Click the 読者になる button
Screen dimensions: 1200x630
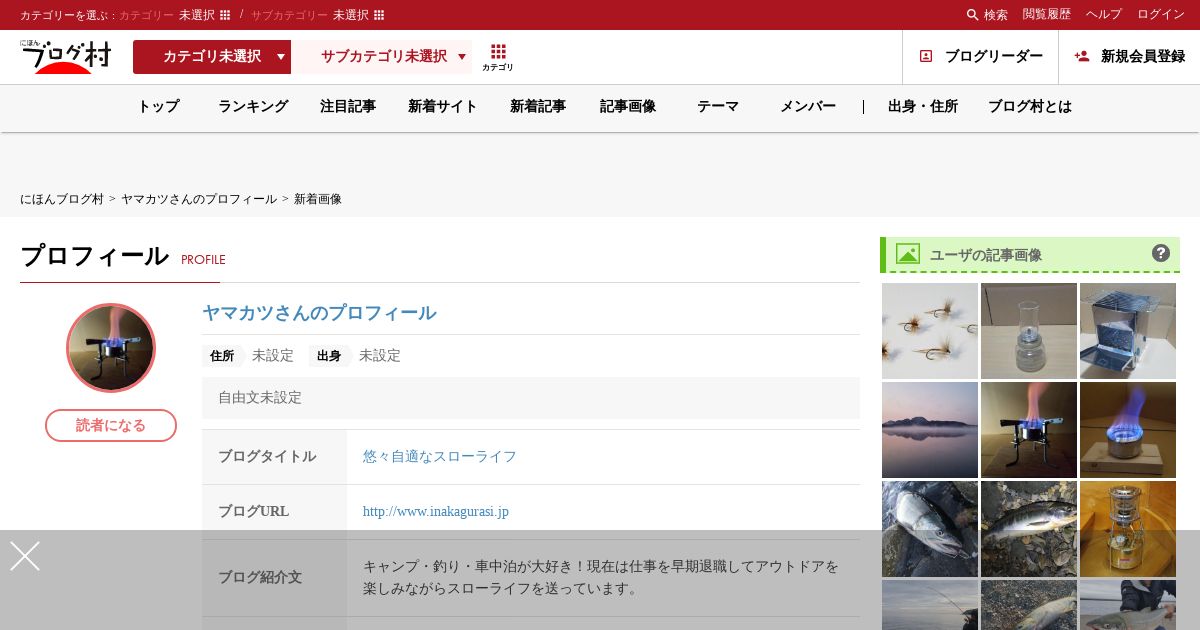point(111,425)
